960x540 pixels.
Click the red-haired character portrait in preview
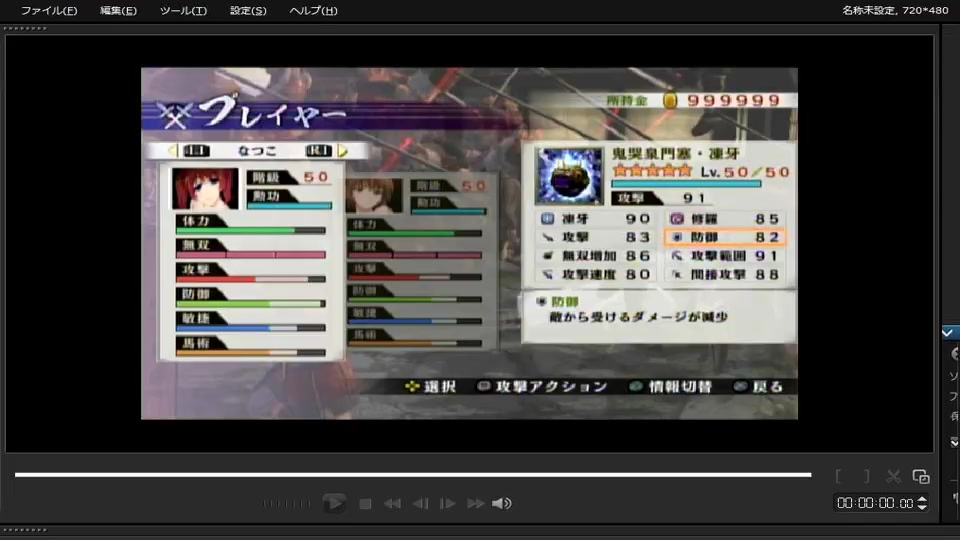click(x=205, y=189)
